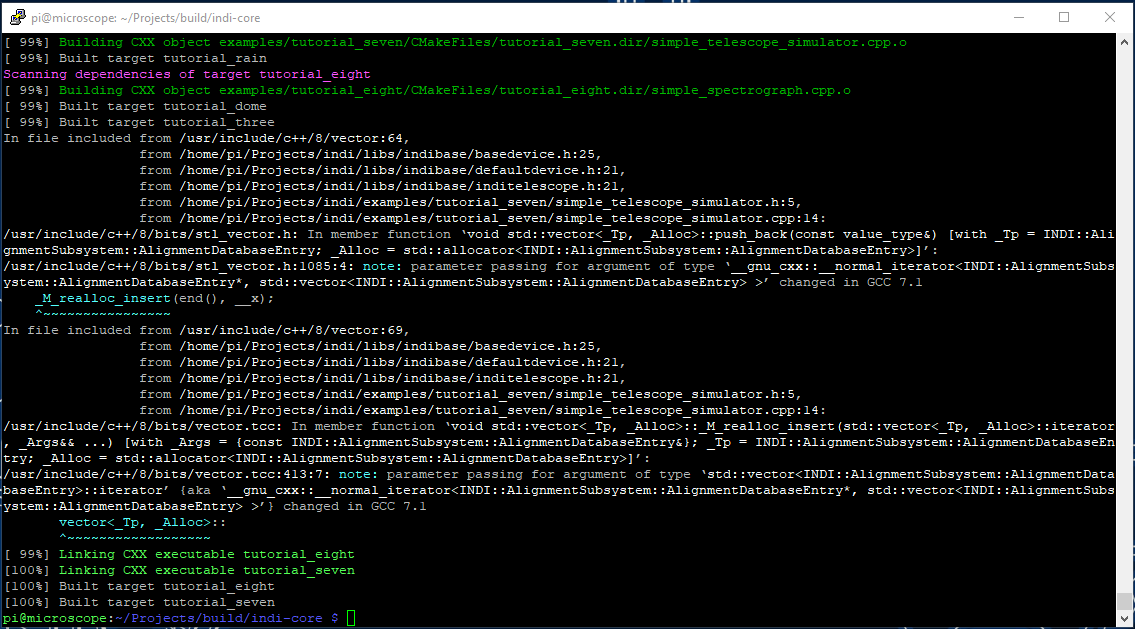The width and height of the screenshot is (1135, 629).
Task: Maximize the PuTTY terminal window
Action: tap(1064, 17)
